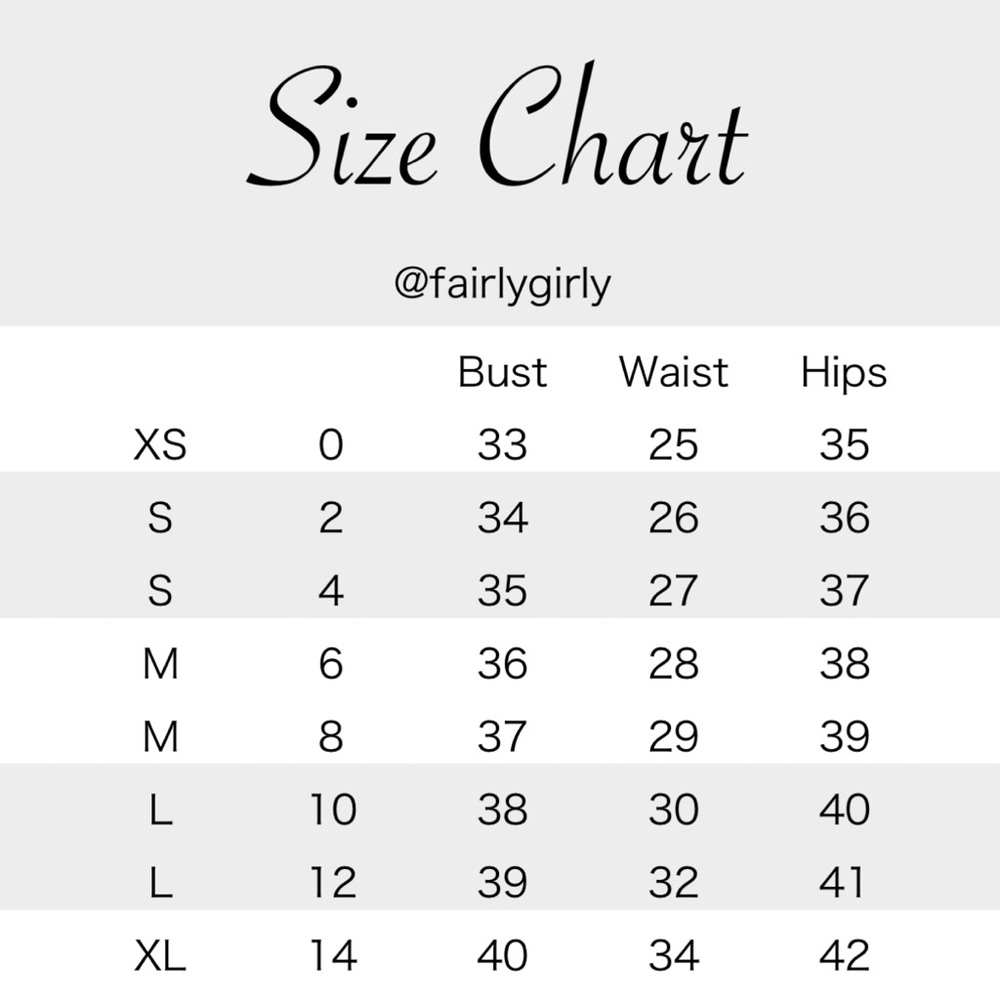Click the @fairlygirly handle
Screen dimensions: 1000x1000
502,285
